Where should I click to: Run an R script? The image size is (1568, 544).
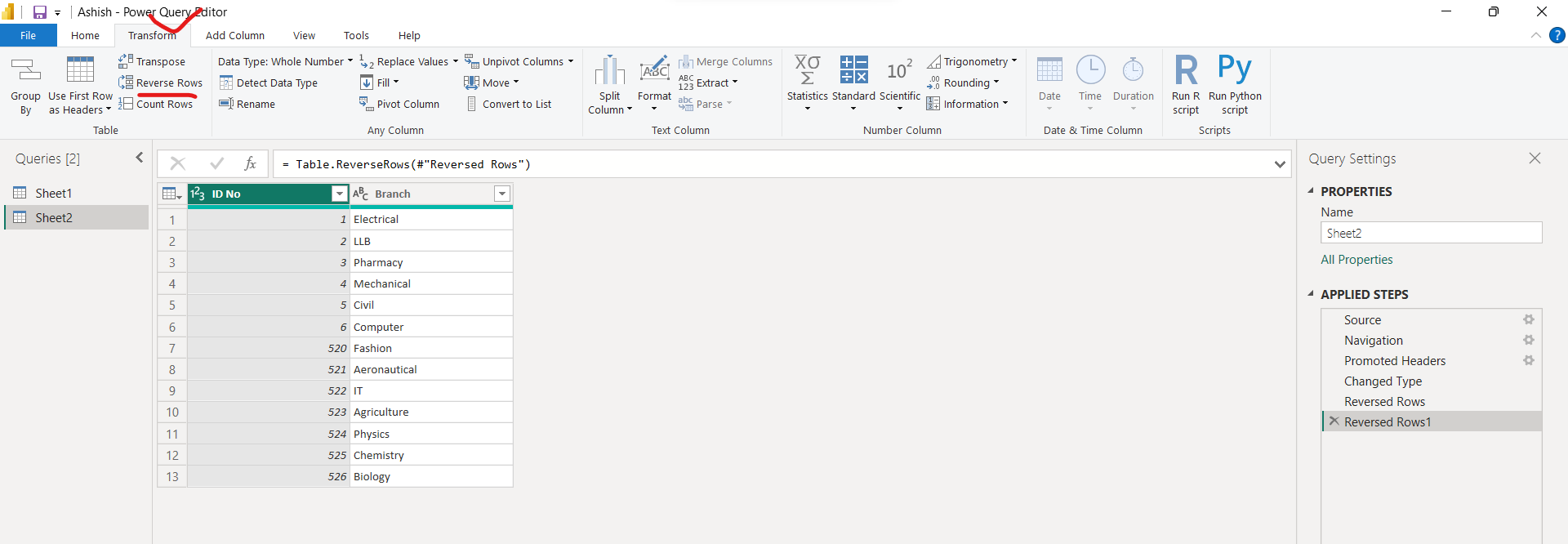pyautogui.click(x=1186, y=74)
